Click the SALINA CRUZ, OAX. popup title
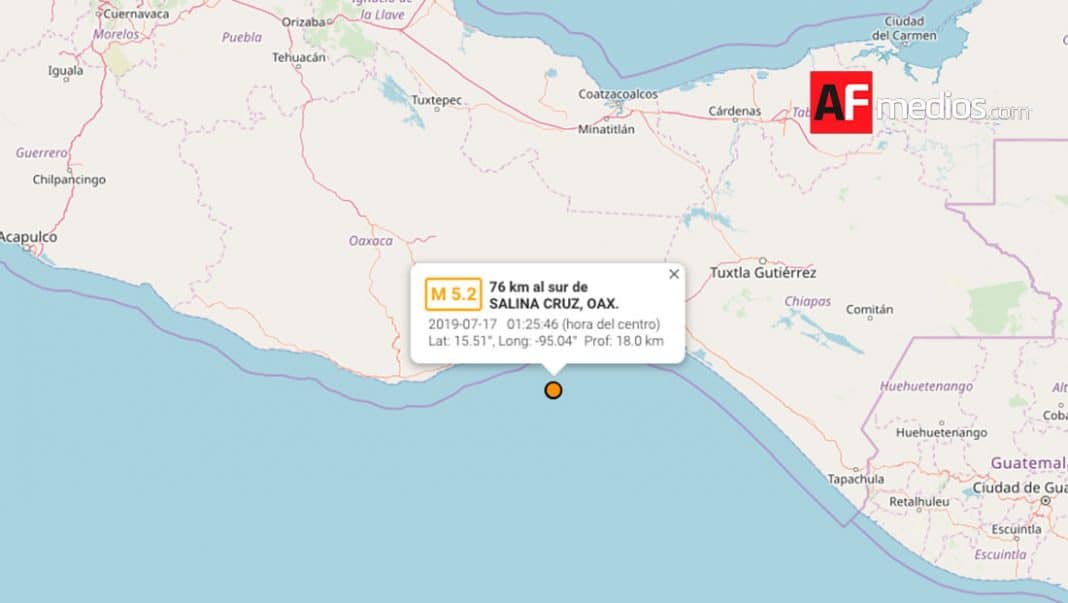The height and width of the screenshot is (603, 1068). 553,304
